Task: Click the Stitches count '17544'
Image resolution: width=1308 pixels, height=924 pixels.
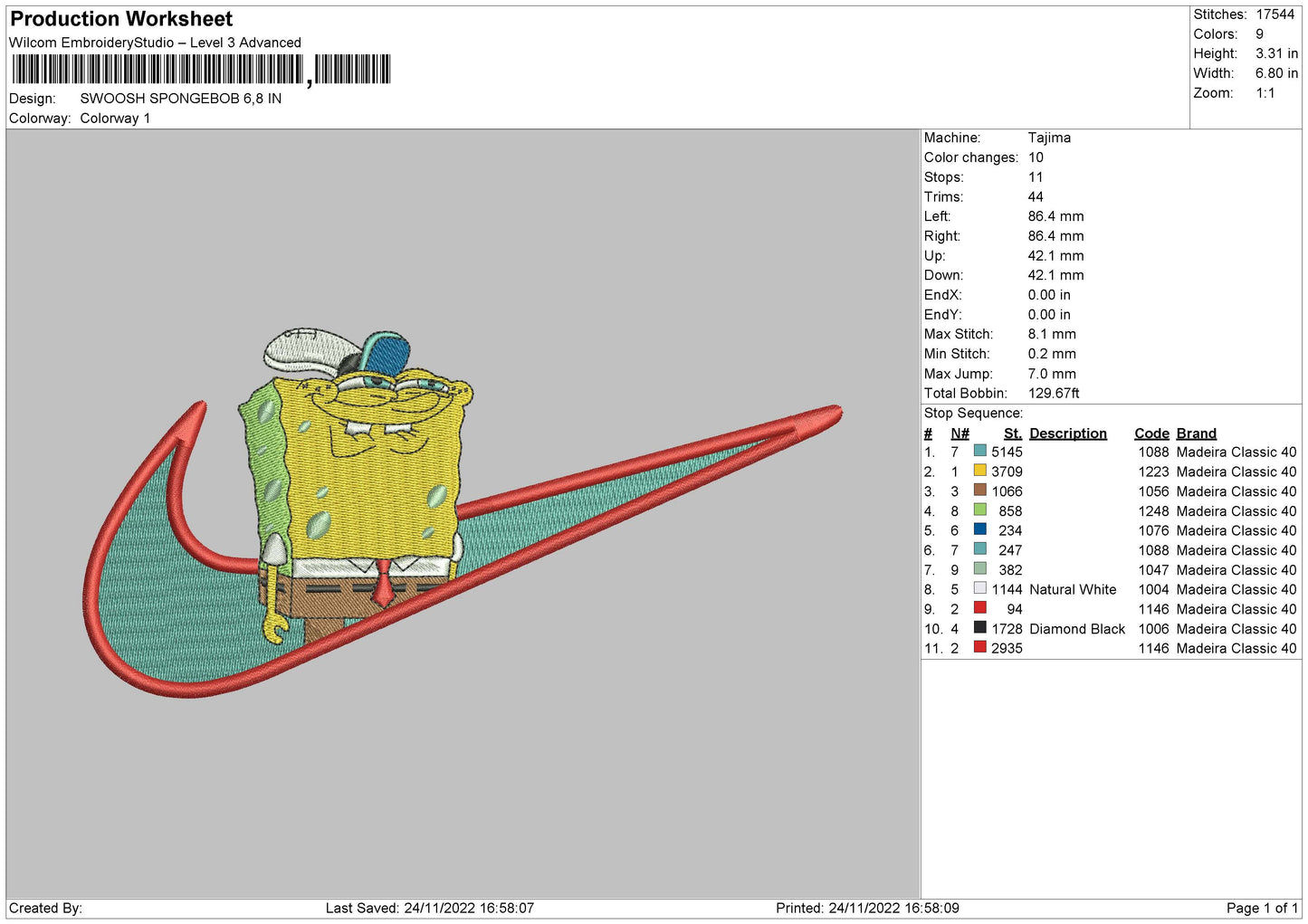Action: (x=1275, y=14)
